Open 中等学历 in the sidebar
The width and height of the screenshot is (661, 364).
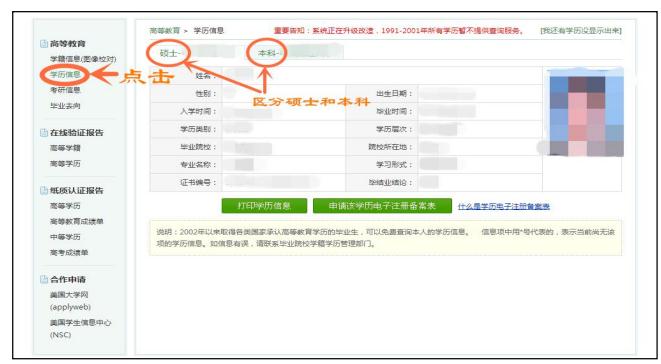click(65, 237)
